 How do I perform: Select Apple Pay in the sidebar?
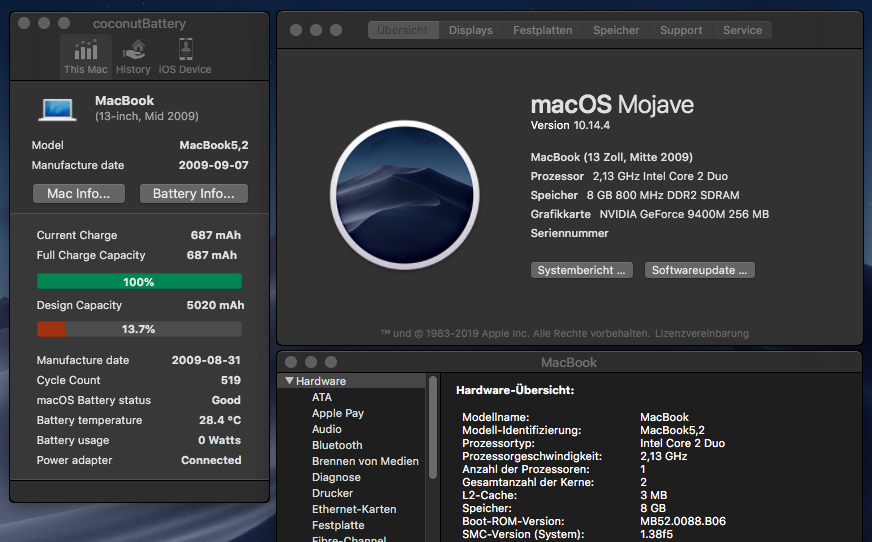point(338,413)
